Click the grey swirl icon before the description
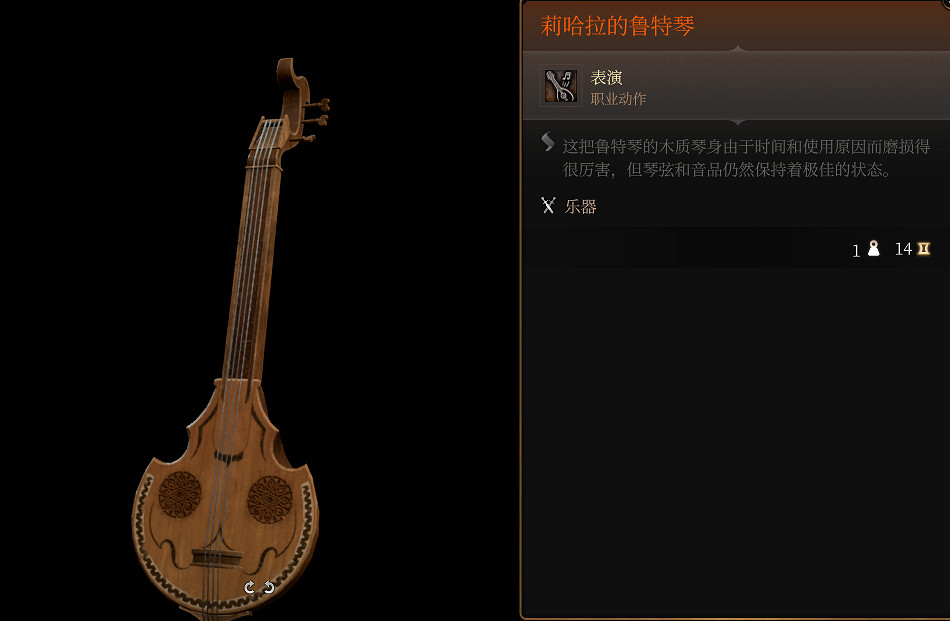This screenshot has height=621, width=950. click(x=548, y=142)
